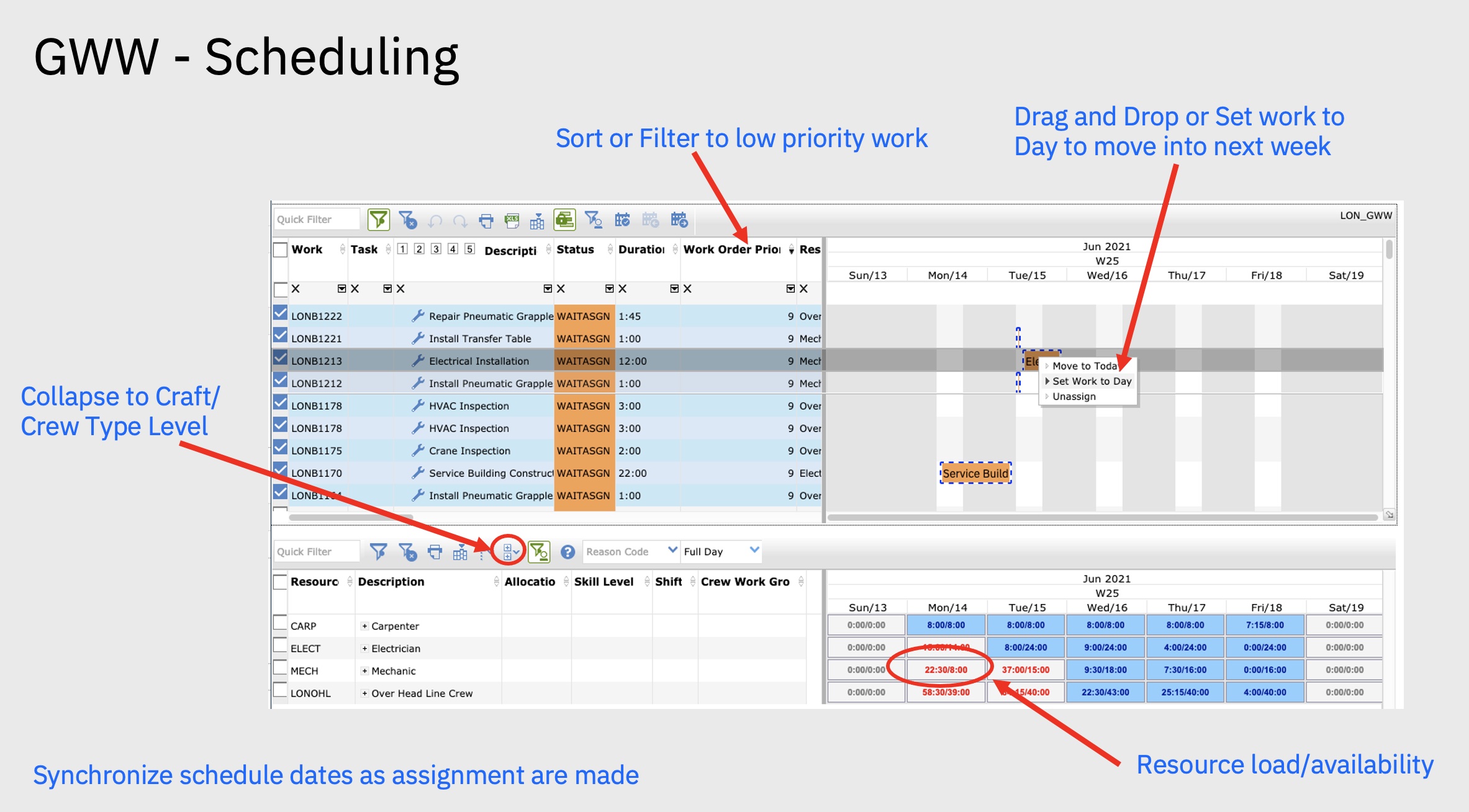
Task: Toggle the select-all checkbox beside Work header
Action: click(x=281, y=250)
